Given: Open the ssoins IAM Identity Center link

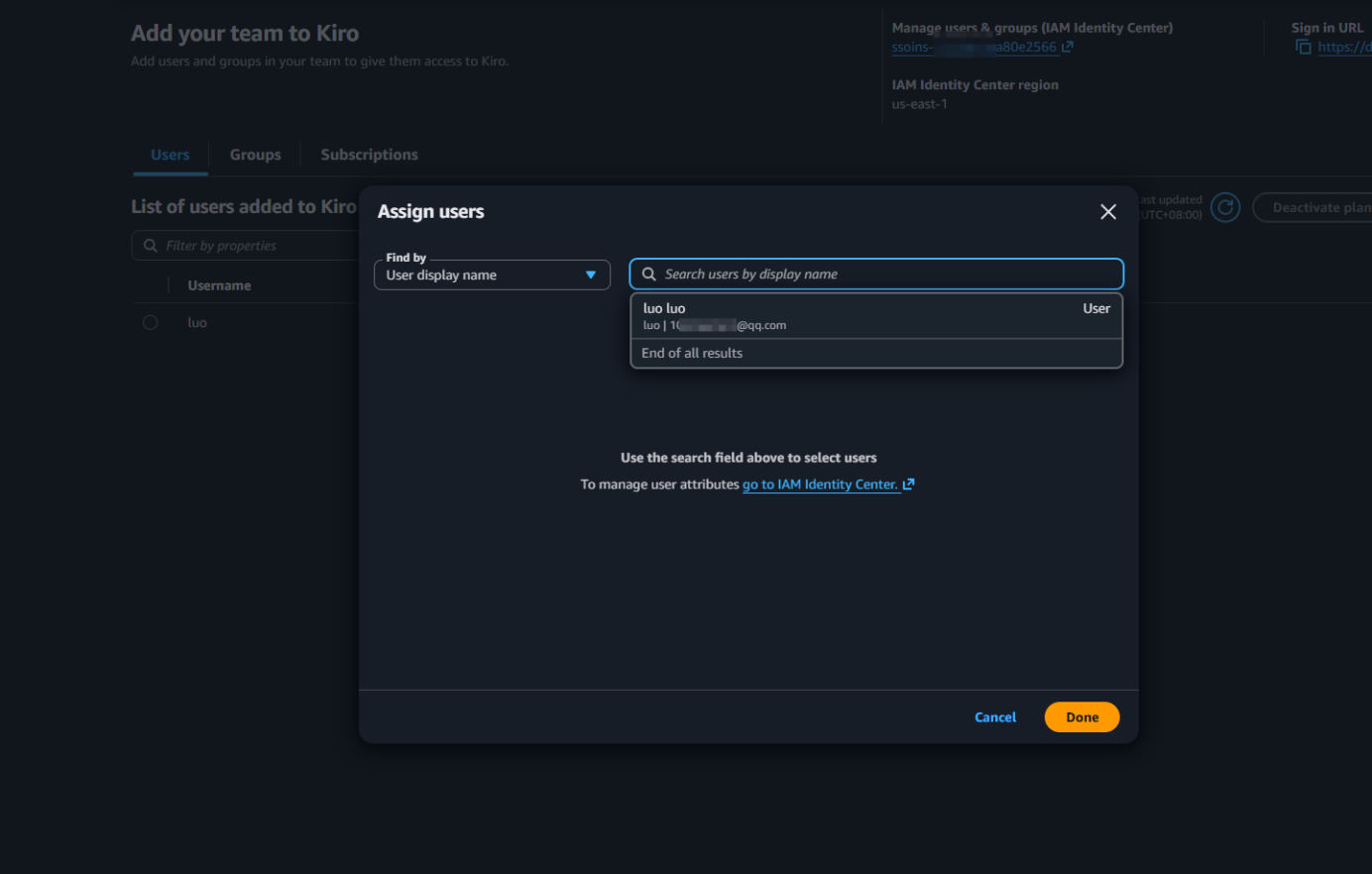Looking at the screenshot, I should 982,47.
